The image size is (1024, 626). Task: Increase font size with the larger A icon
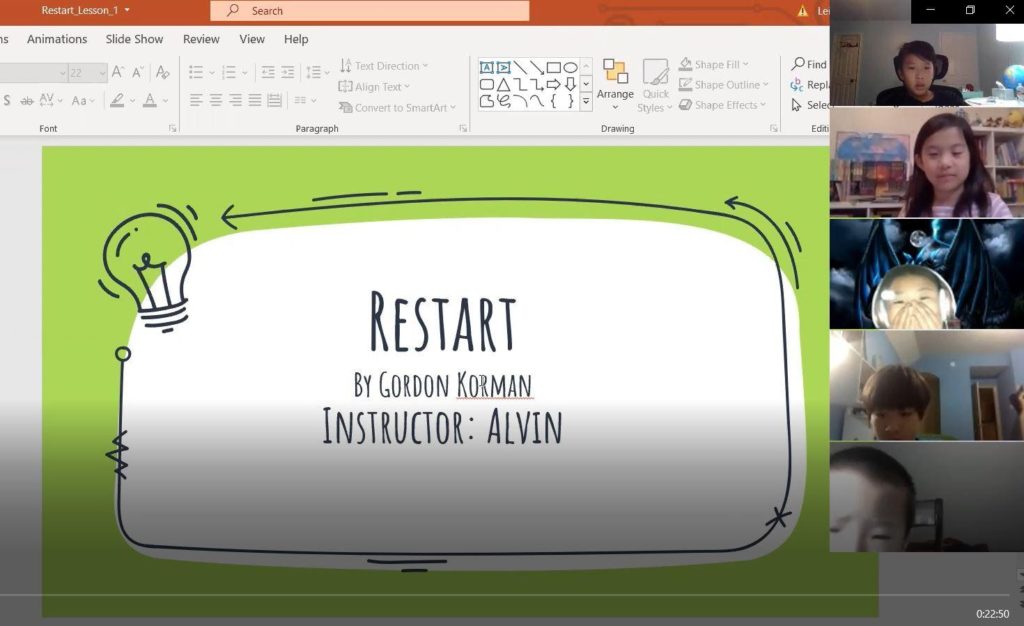click(118, 72)
